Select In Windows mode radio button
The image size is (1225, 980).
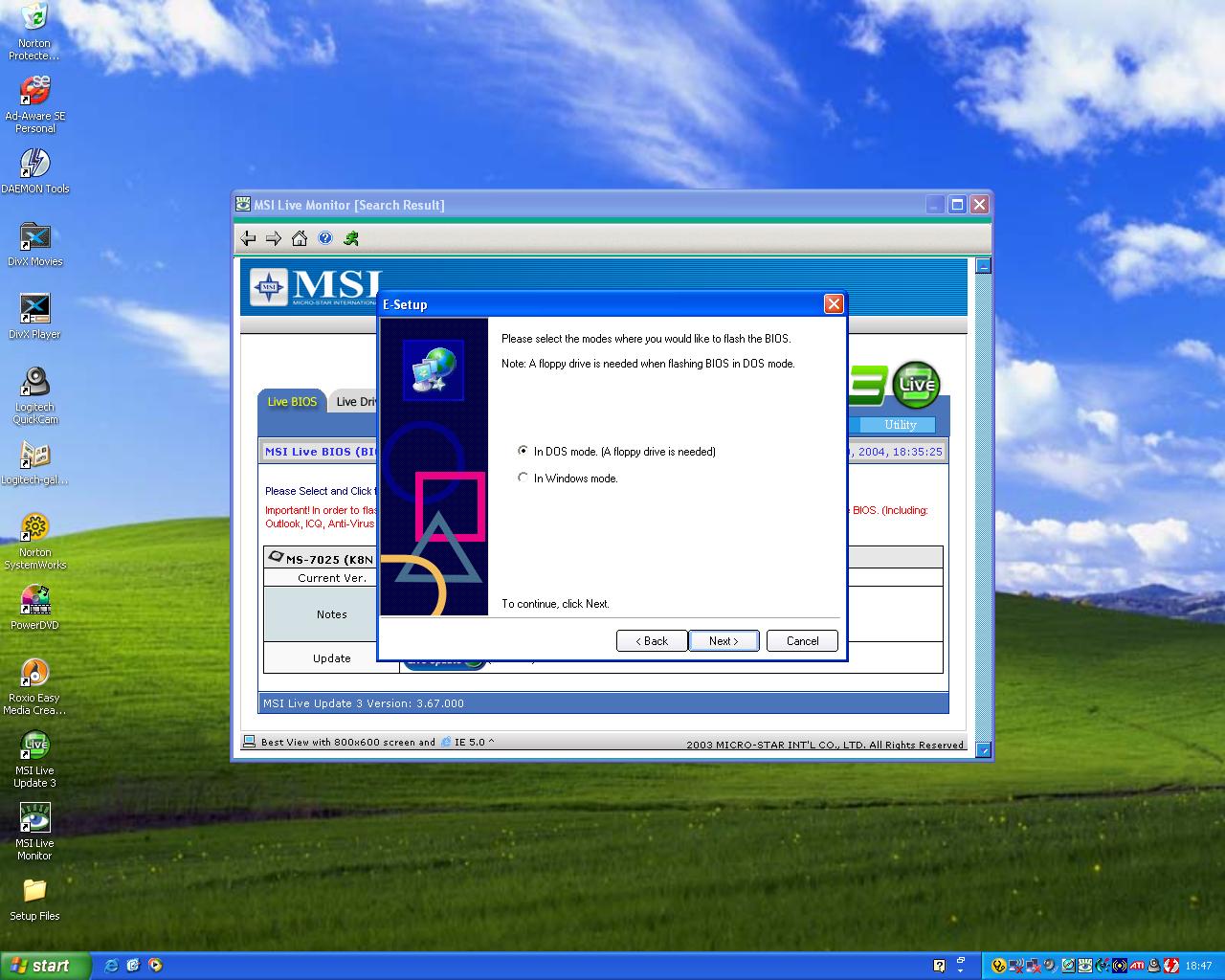[x=523, y=478]
